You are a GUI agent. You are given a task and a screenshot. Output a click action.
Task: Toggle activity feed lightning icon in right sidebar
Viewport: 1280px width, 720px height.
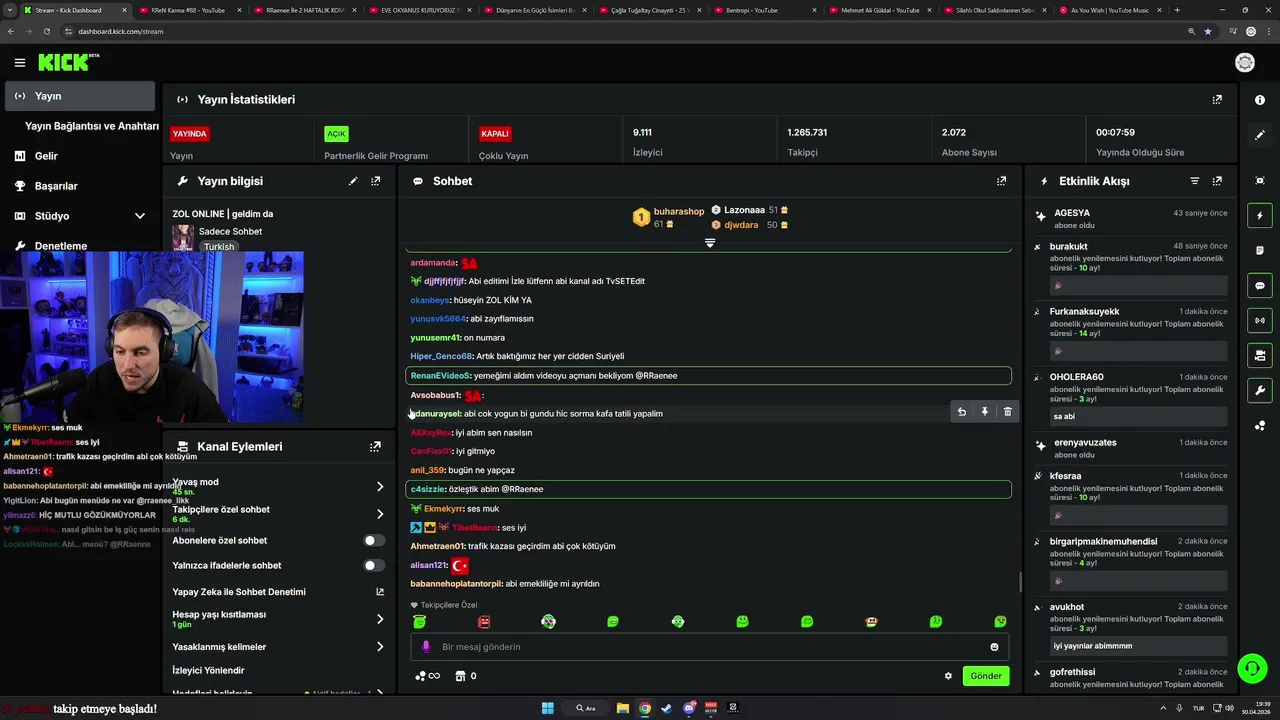(x=1260, y=216)
